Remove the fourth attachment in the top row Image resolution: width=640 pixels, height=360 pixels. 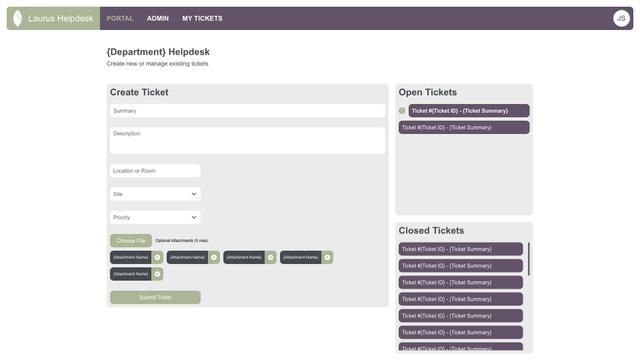(327, 258)
